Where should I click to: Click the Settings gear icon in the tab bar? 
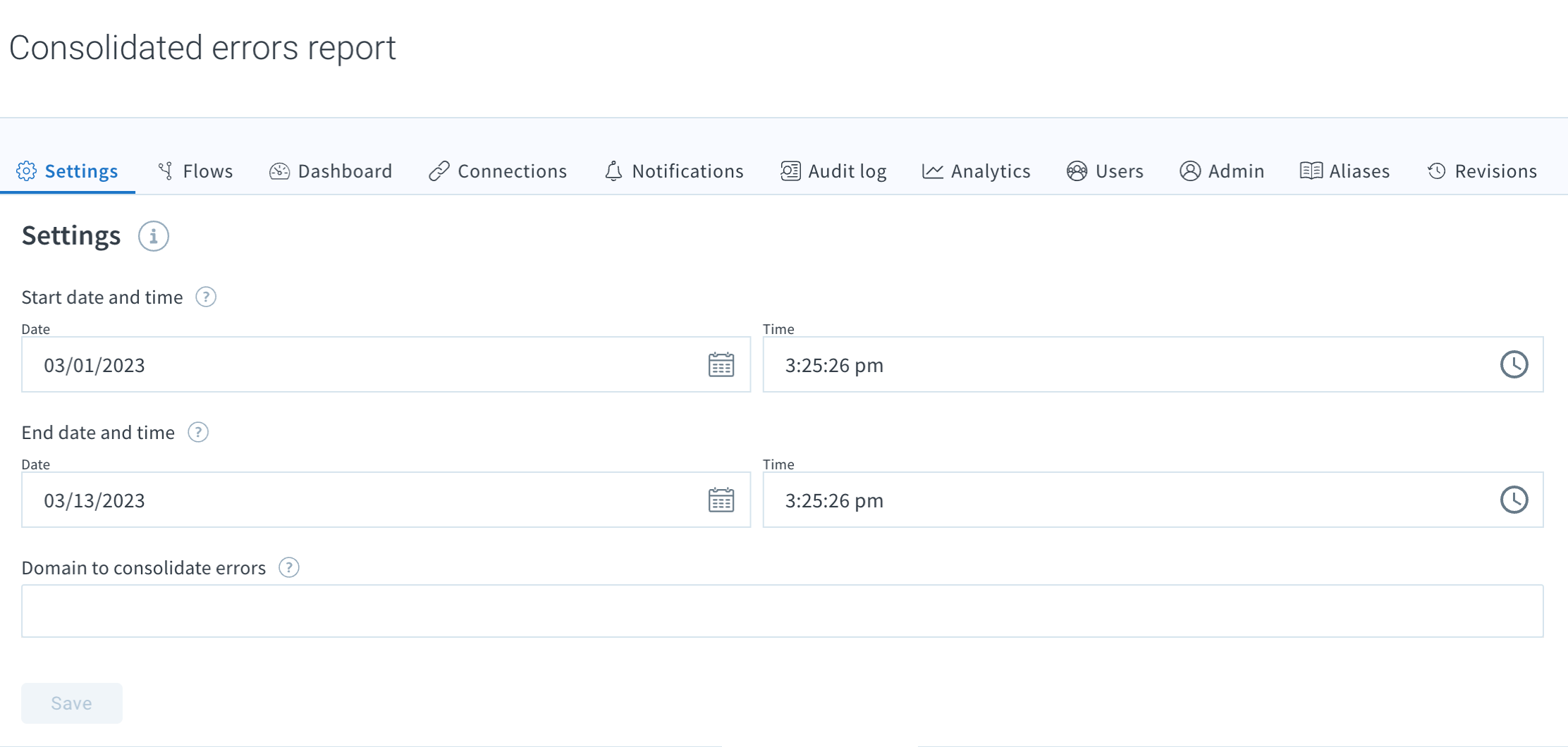point(27,171)
